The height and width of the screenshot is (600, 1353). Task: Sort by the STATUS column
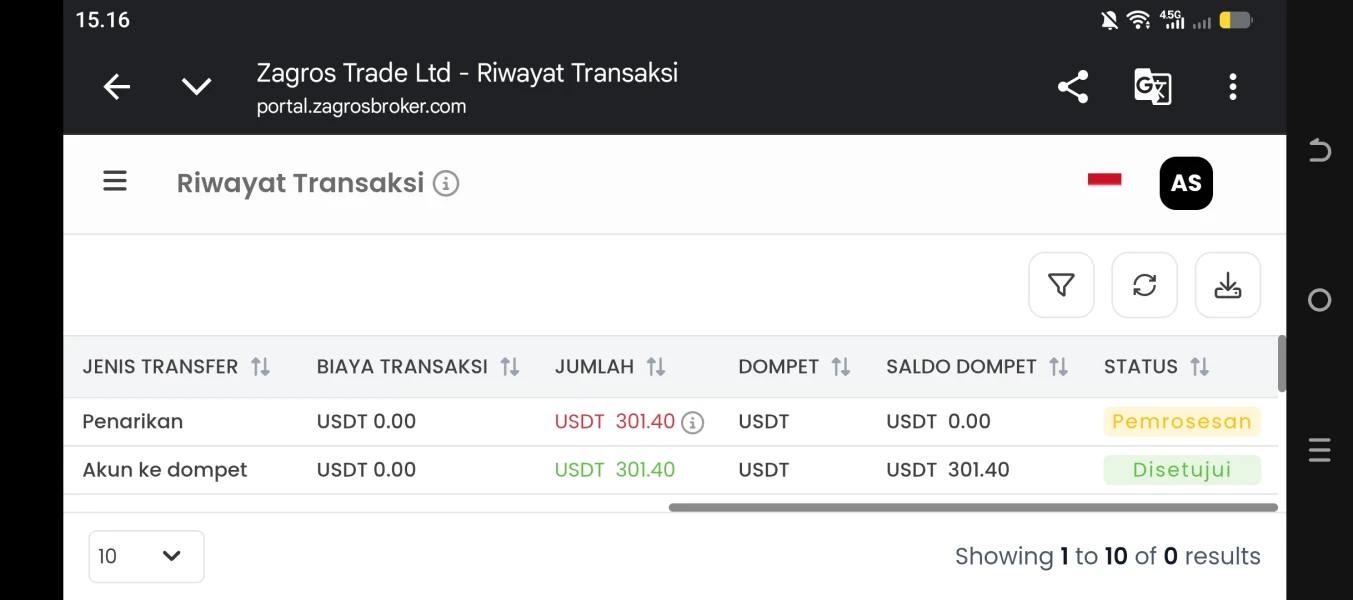1157,367
